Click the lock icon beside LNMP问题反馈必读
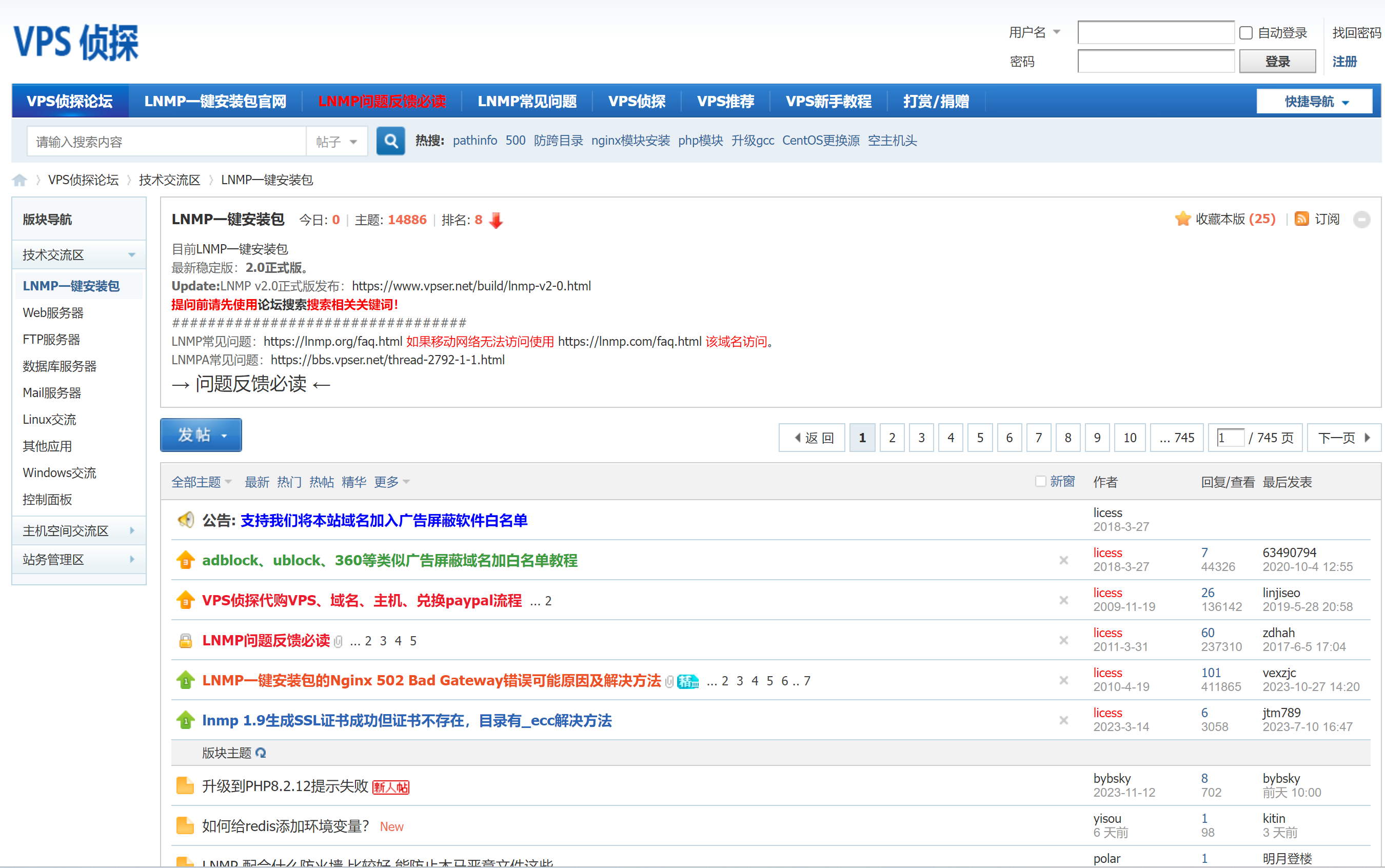The image size is (1385, 868). pyautogui.click(x=185, y=641)
